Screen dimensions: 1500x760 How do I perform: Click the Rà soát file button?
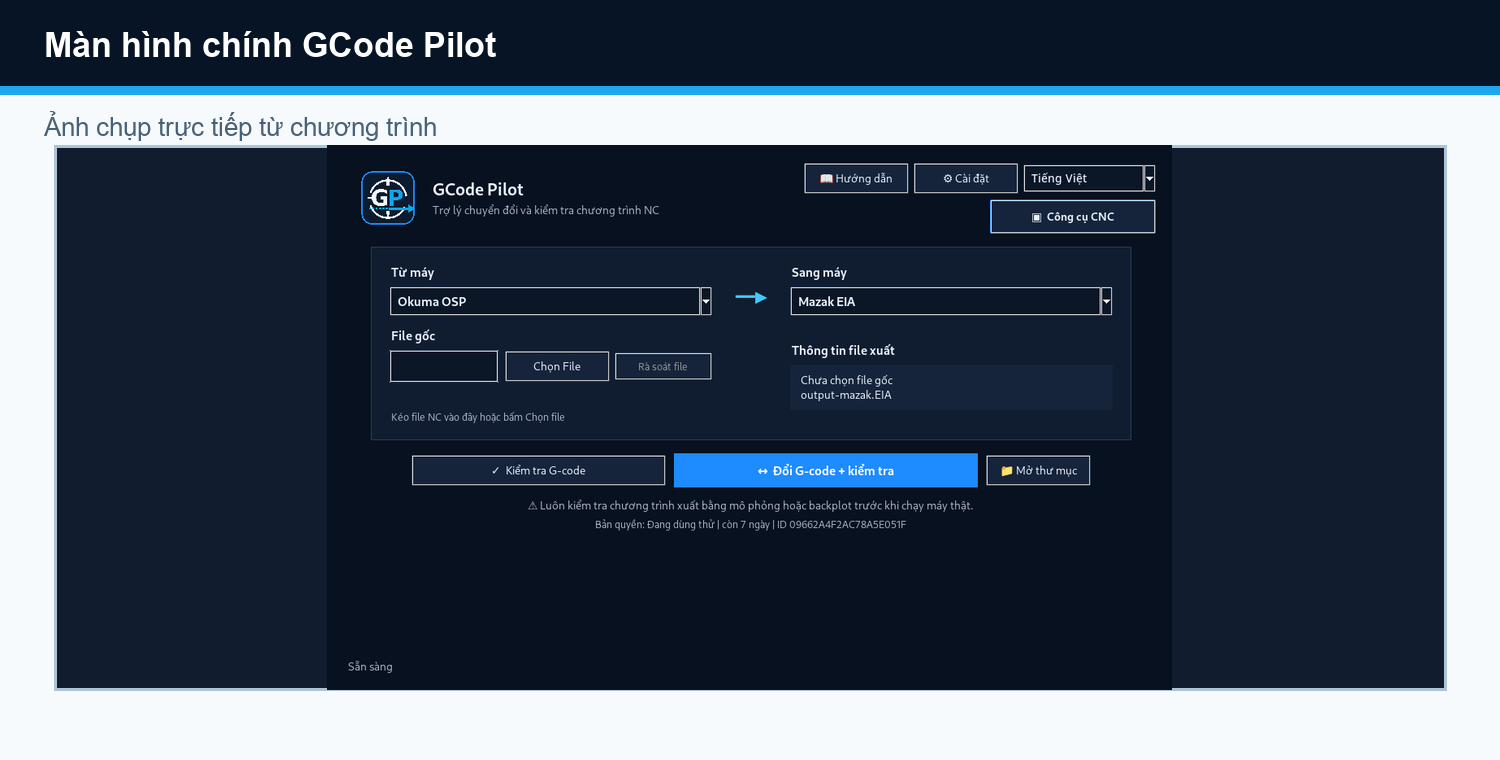coord(663,366)
